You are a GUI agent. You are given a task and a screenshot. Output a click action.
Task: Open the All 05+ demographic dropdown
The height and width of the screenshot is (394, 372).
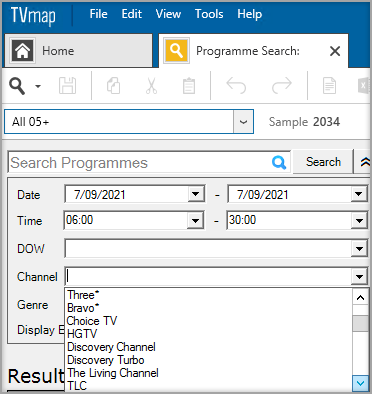point(243,122)
